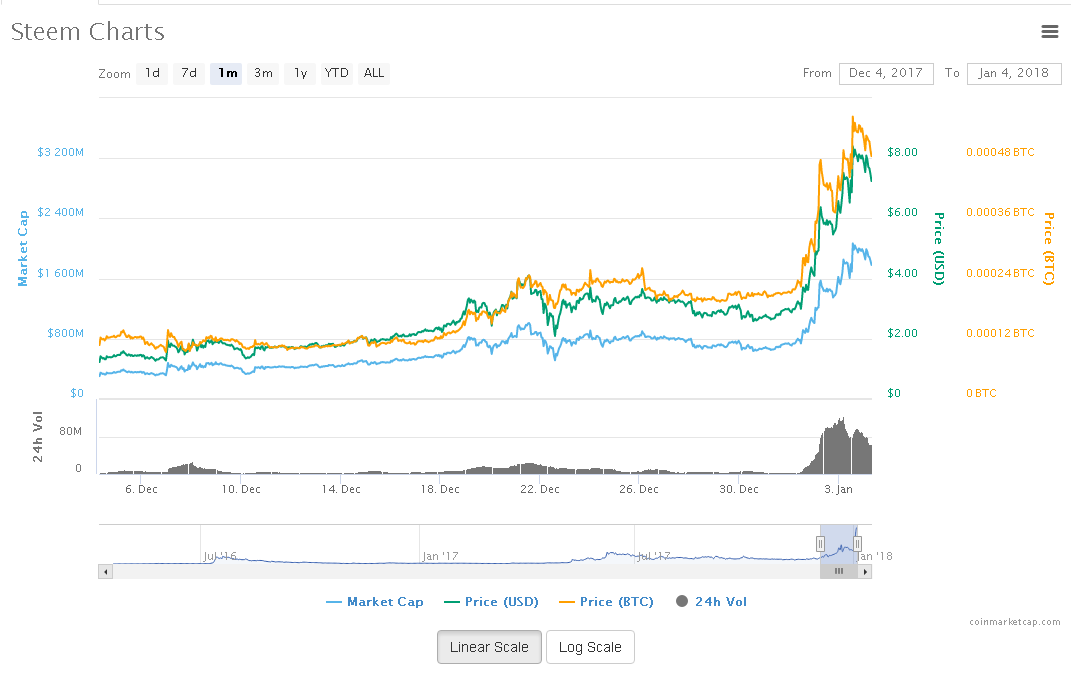This screenshot has height=684, width=1091.
Task: Grab the navigator right range handle
Action: (x=857, y=544)
